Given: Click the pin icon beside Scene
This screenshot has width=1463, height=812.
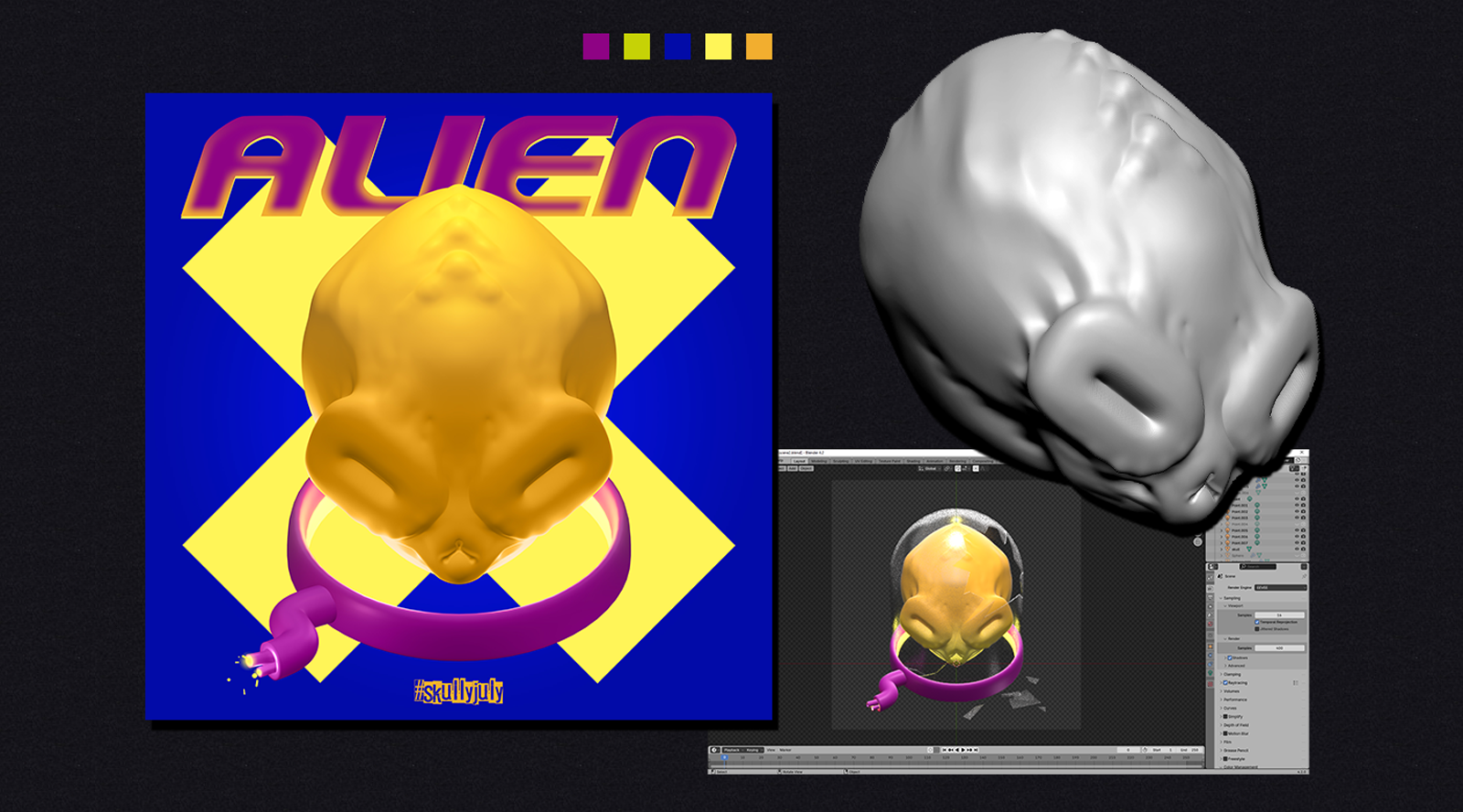Looking at the screenshot, I should point(1304,576).
